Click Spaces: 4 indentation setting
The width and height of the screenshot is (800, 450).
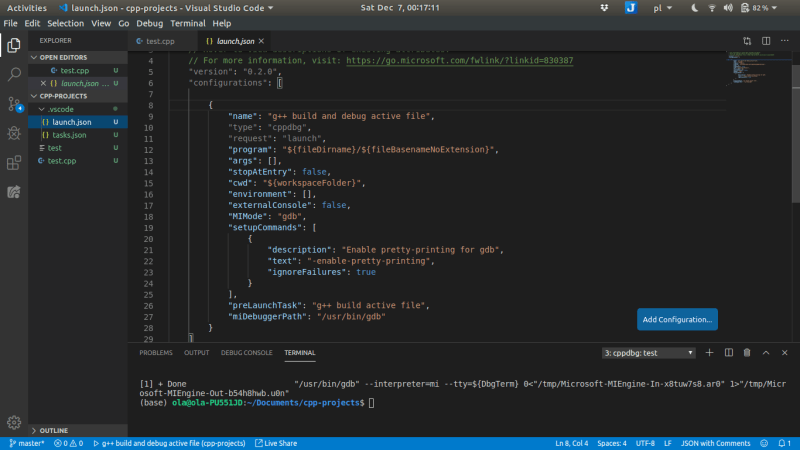point(612,443)
